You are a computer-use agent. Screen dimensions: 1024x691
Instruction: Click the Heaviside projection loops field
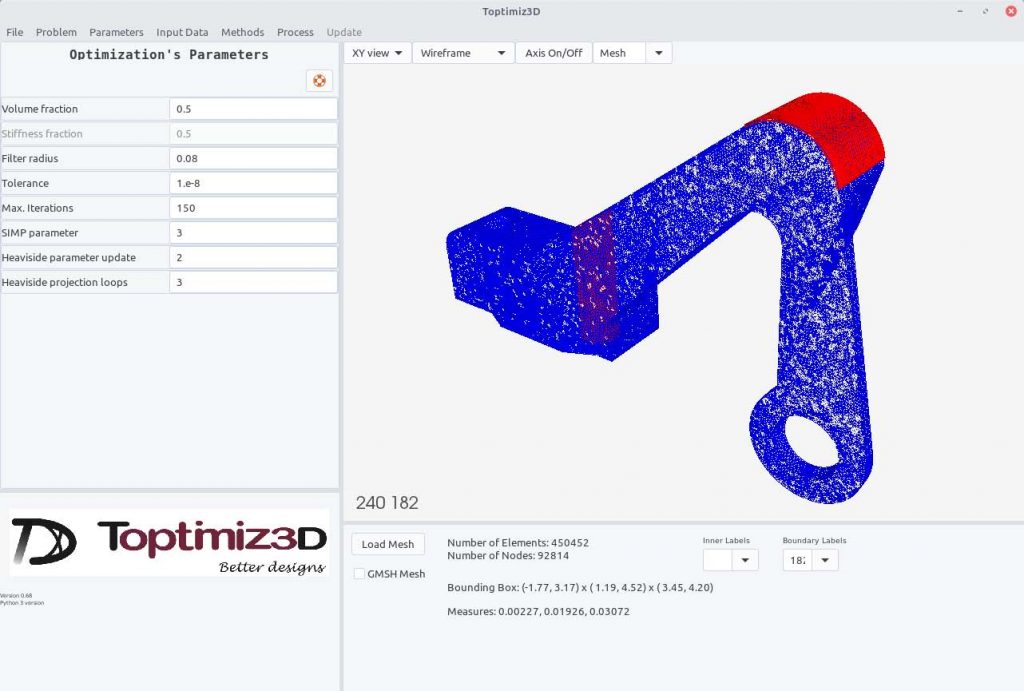click(253, 283)
